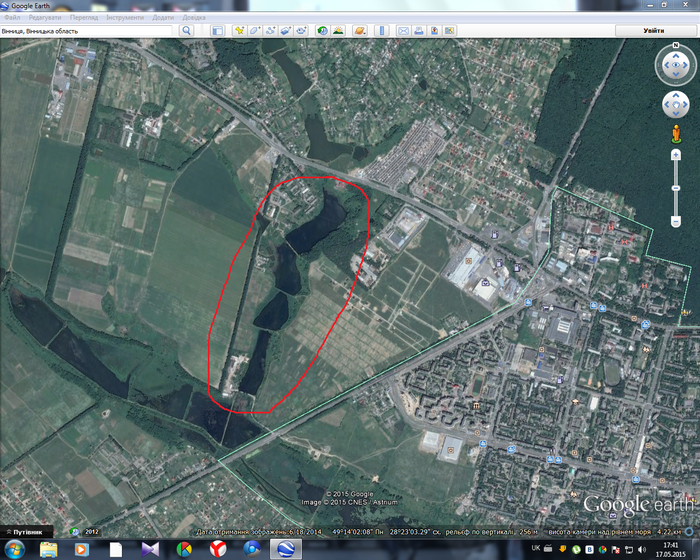Click the move-down arrow on the hand joystick
This screenshot has width=700, height=560.
click(675, 114)
